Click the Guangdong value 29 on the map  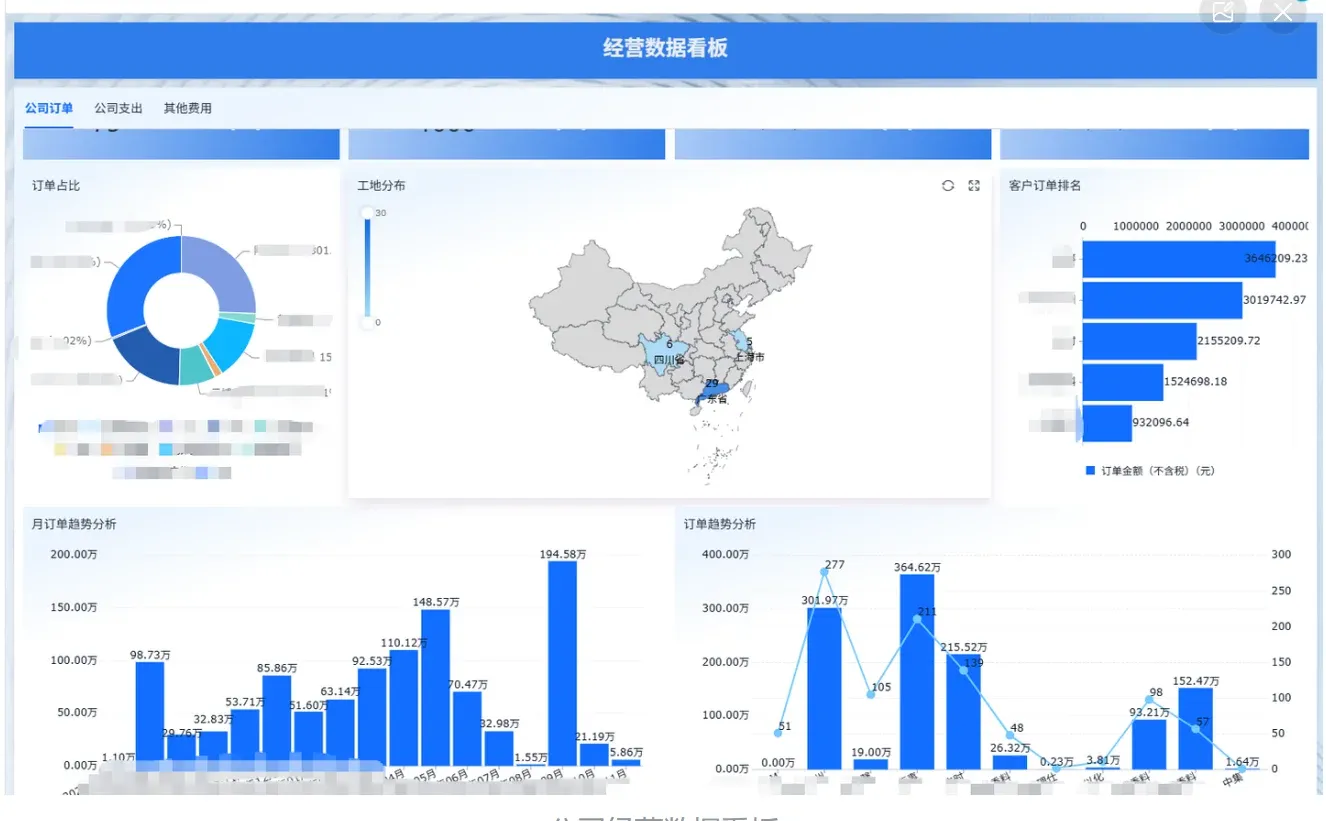(x=712, y=384)
